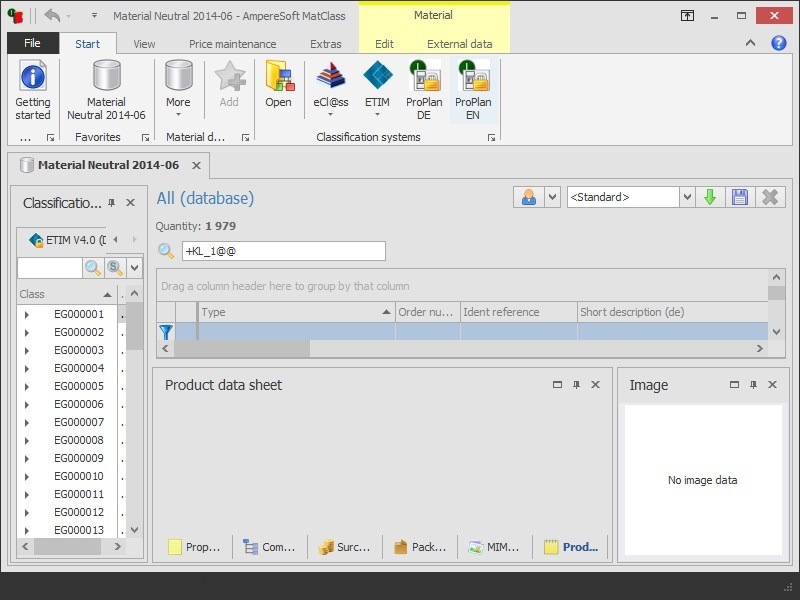The height and width of the screenshot is (600, 800).
Task: Switch to the Com... bottom tab
Action: click(x=269, y=547)
